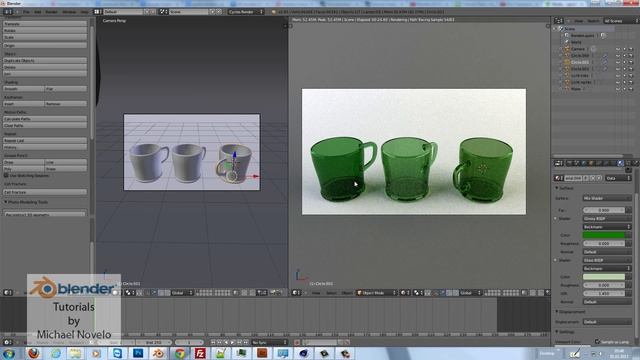Open Chrome from the taskbar
Screen dimensions: 640x360
[x=180, y=353]
